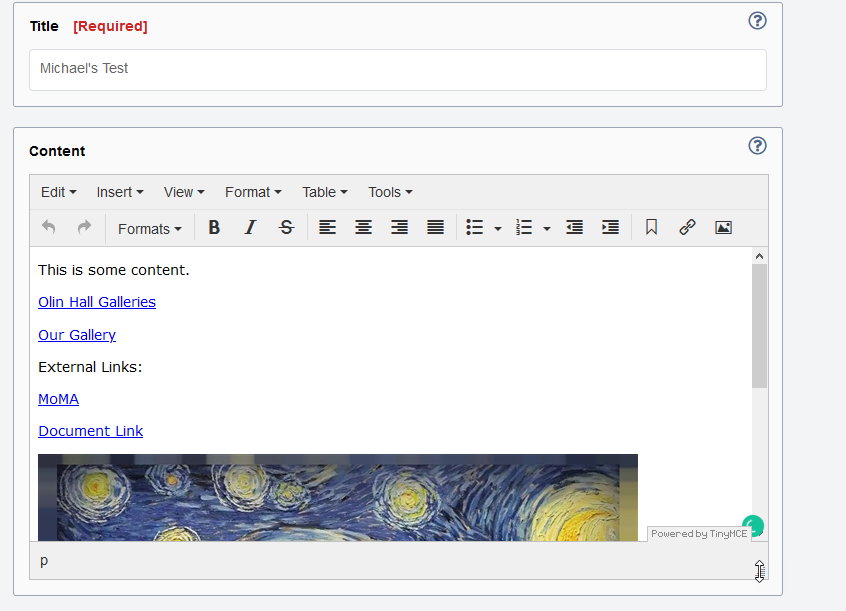Increase indent of paragraph
The height and width of the screenshot is (611, 846).
coord(610,227)
